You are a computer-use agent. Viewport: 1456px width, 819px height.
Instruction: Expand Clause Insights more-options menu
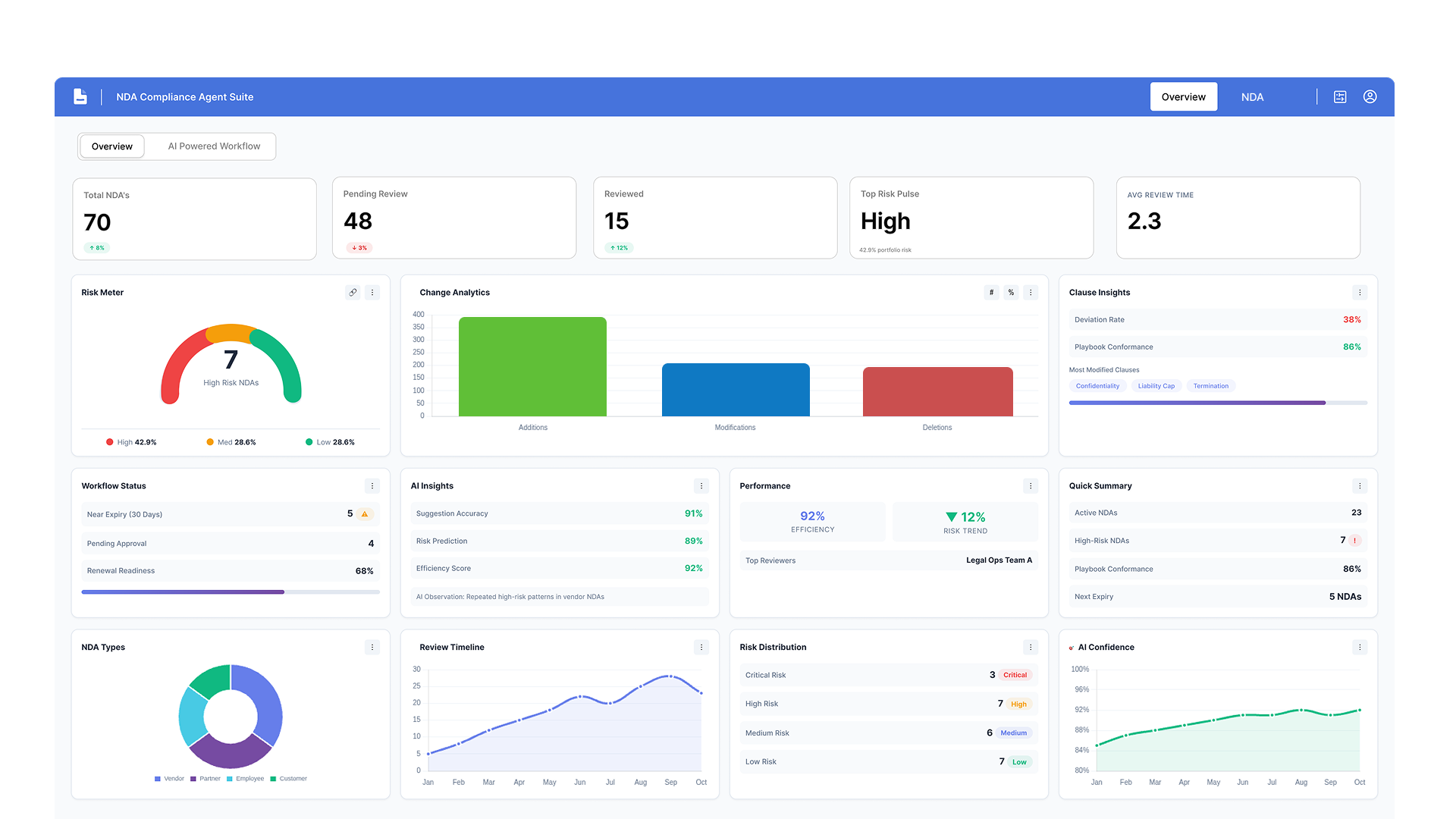point(1360,292)
